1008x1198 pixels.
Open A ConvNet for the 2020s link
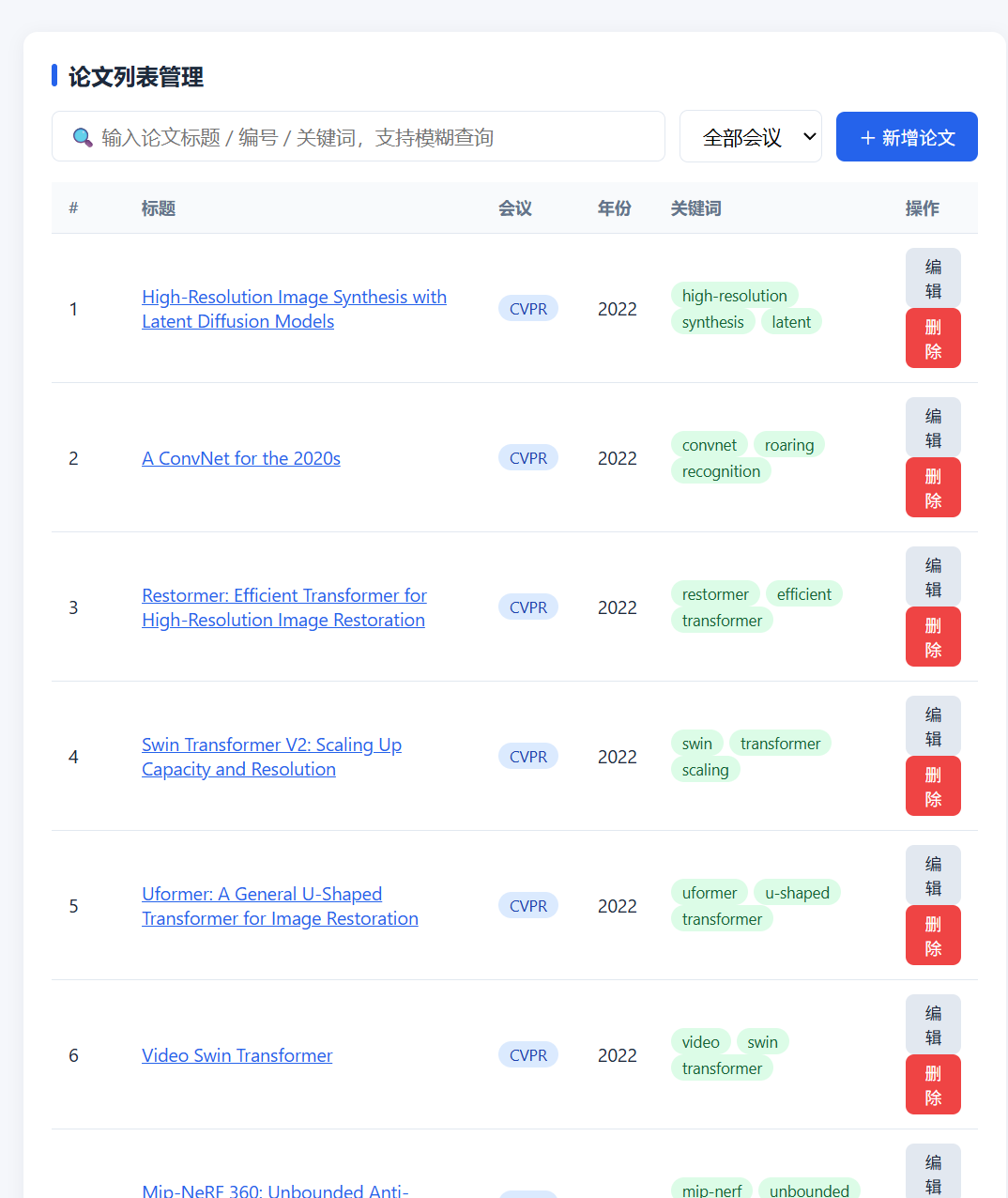[x=241, y=458]
